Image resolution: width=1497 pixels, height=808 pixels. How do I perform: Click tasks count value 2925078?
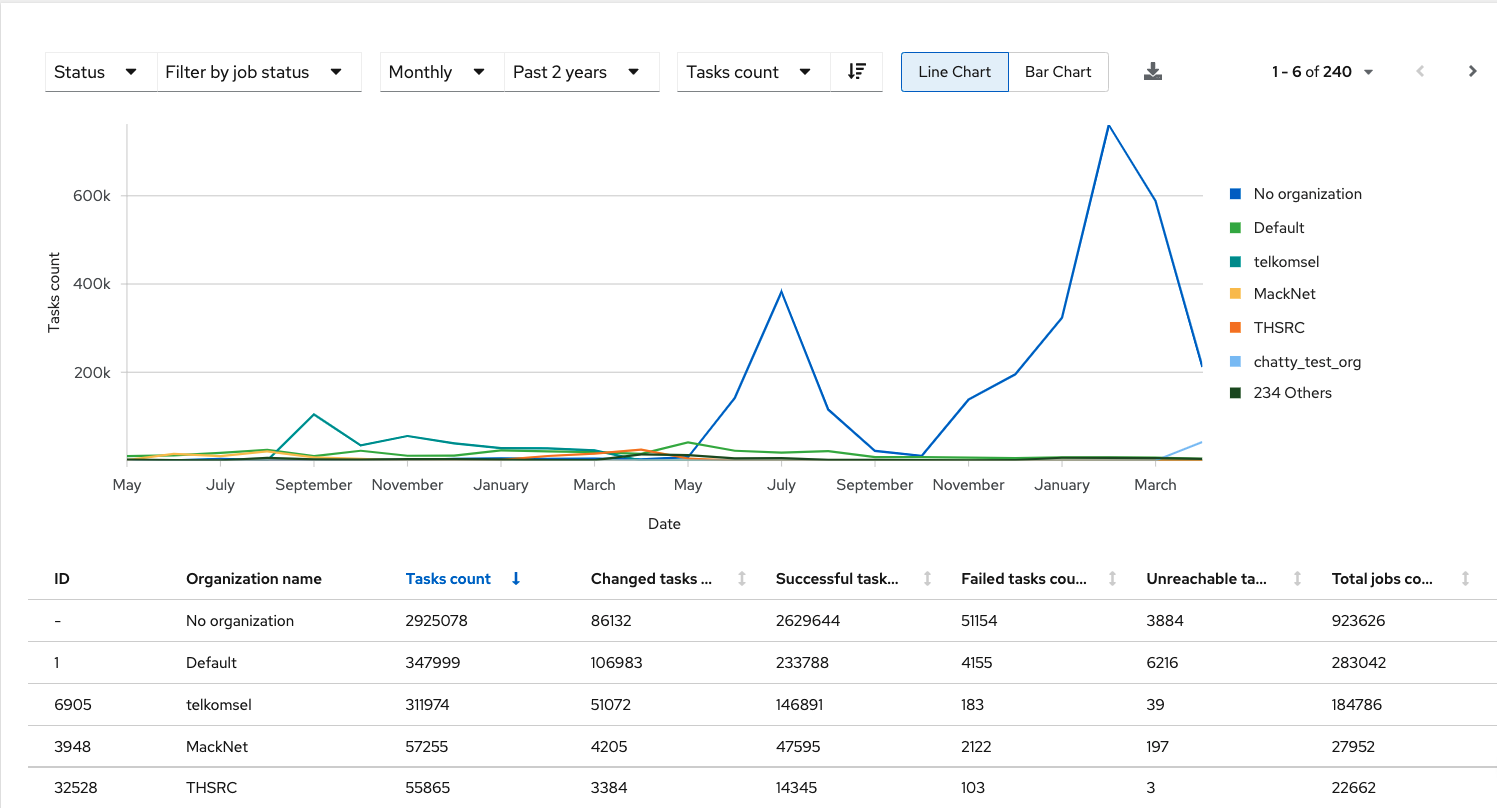point(437,621)
